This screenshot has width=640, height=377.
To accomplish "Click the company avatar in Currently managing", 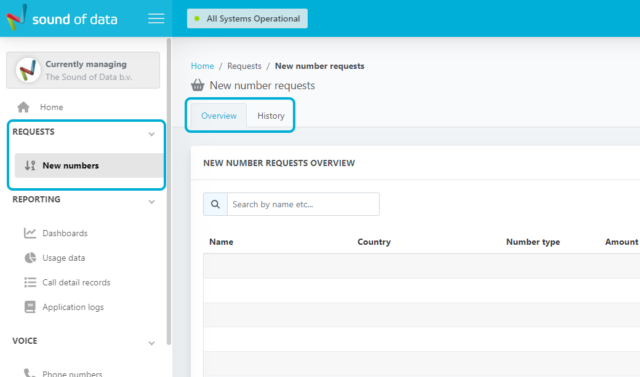I will point(28,70).
